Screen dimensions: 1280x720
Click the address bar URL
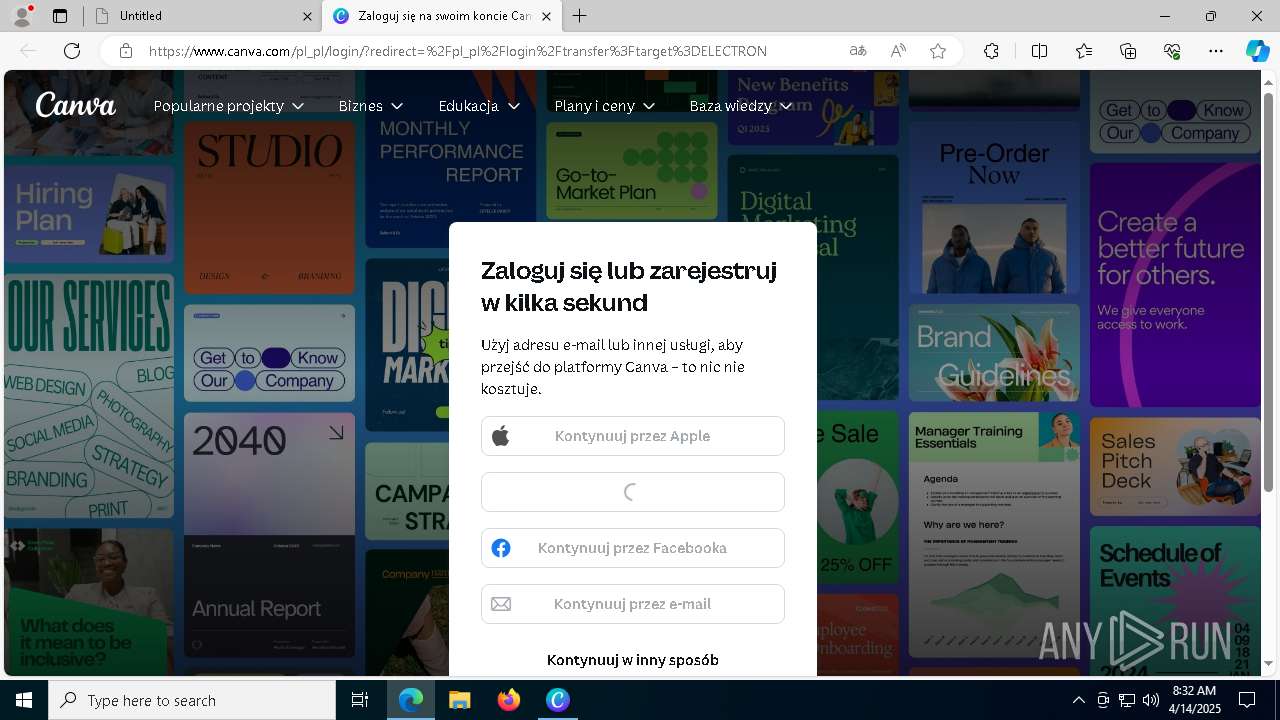[458, 51]
